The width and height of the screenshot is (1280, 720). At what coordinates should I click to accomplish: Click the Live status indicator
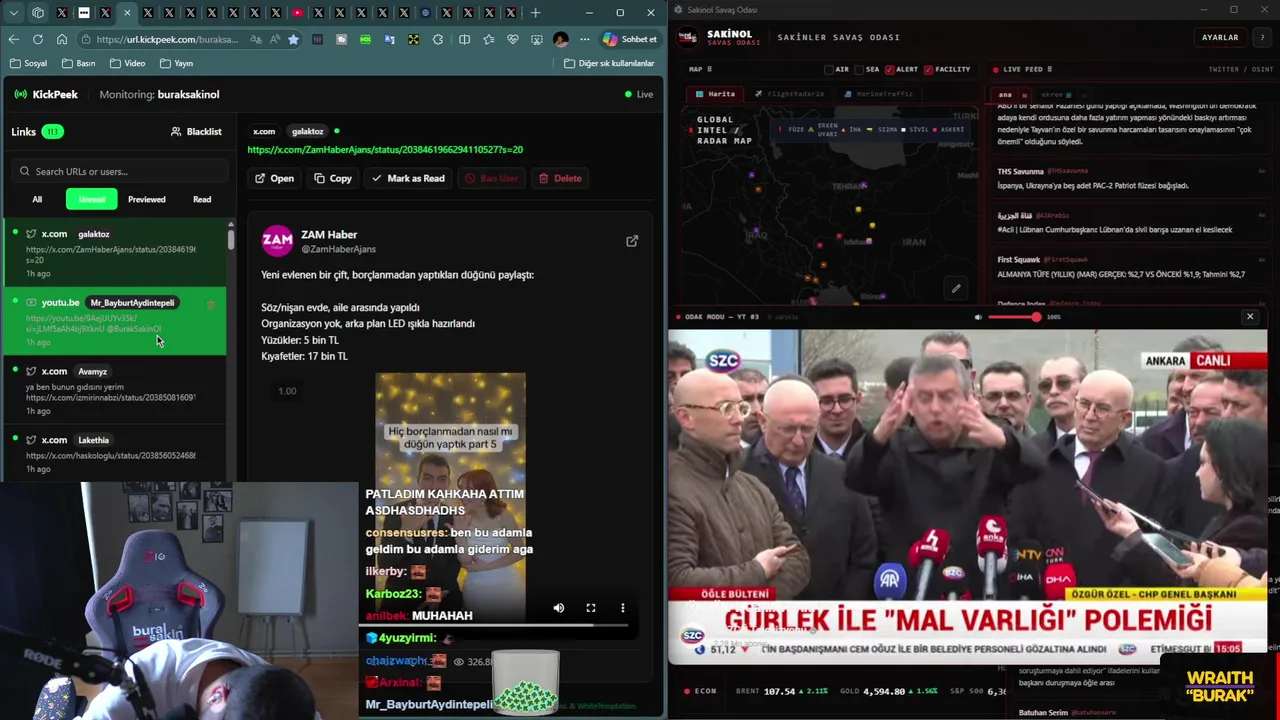coord(639,94)
